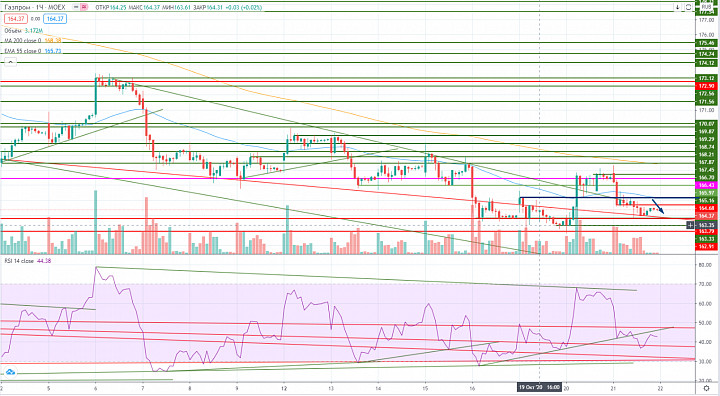The image size is (720, 396).
Task: Click the red 164.37 sell button
Action: coord(16,19)
